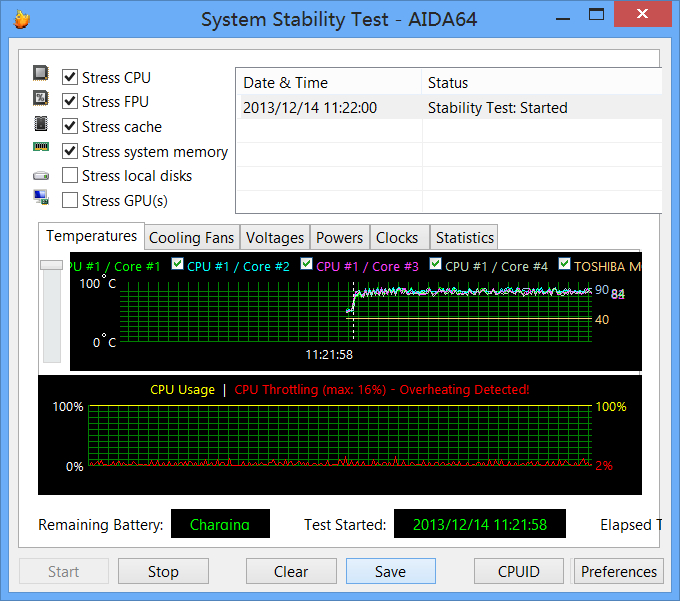Viewport: 680px width, 601px height.
Task: Click the Stability Test: Started status cell
Action: click(x=497, y=108)
